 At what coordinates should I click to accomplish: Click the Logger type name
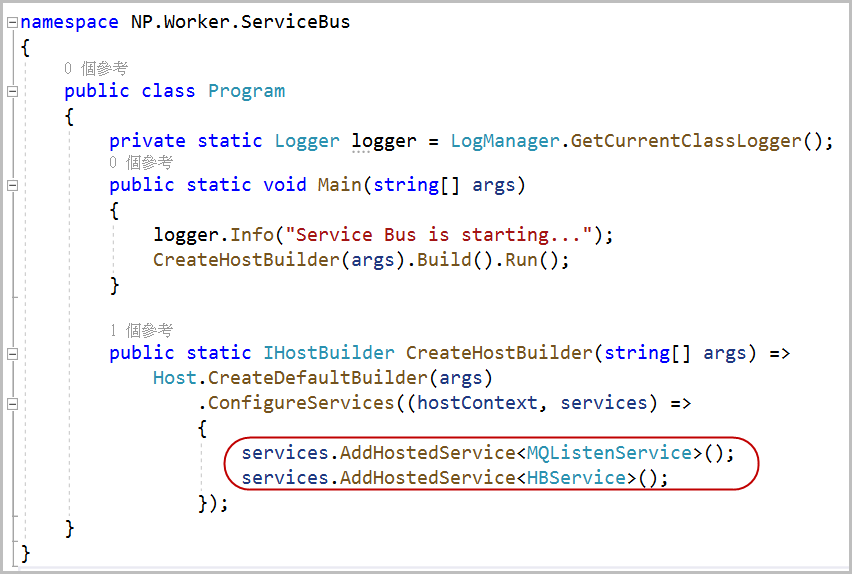pos(307,141)
